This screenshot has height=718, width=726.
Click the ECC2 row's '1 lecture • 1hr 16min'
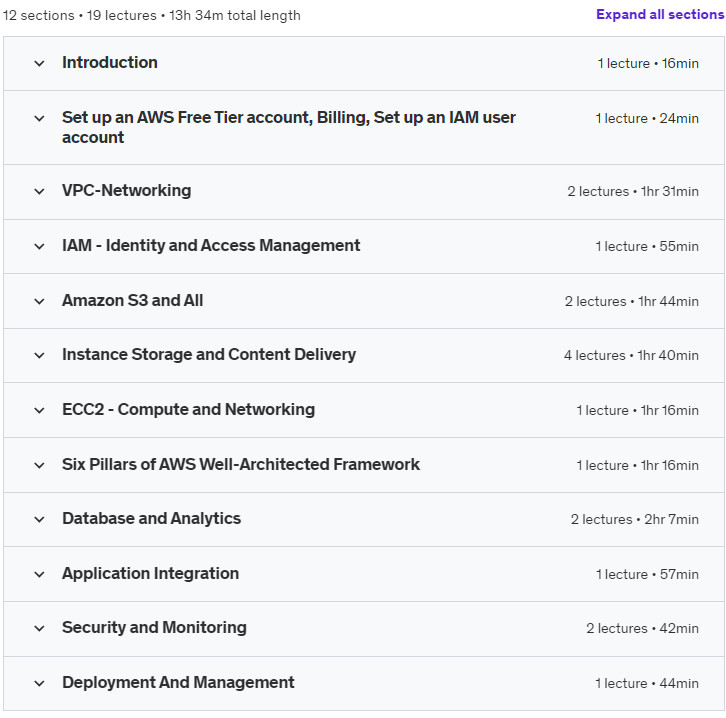point(638,411)
